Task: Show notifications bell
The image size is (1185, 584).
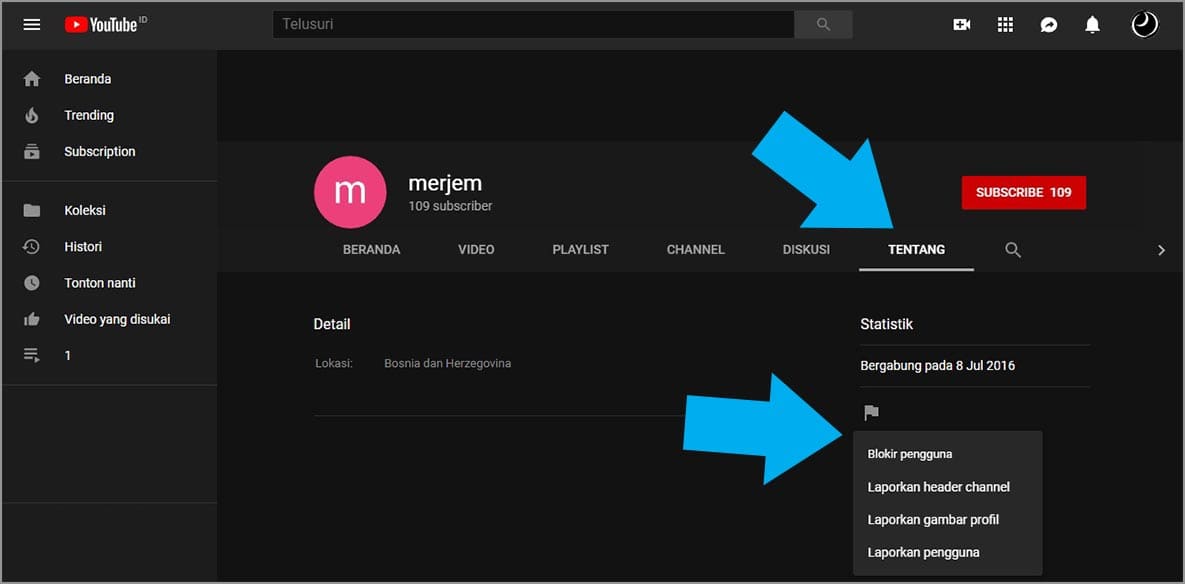Action: coord(1093,25)
